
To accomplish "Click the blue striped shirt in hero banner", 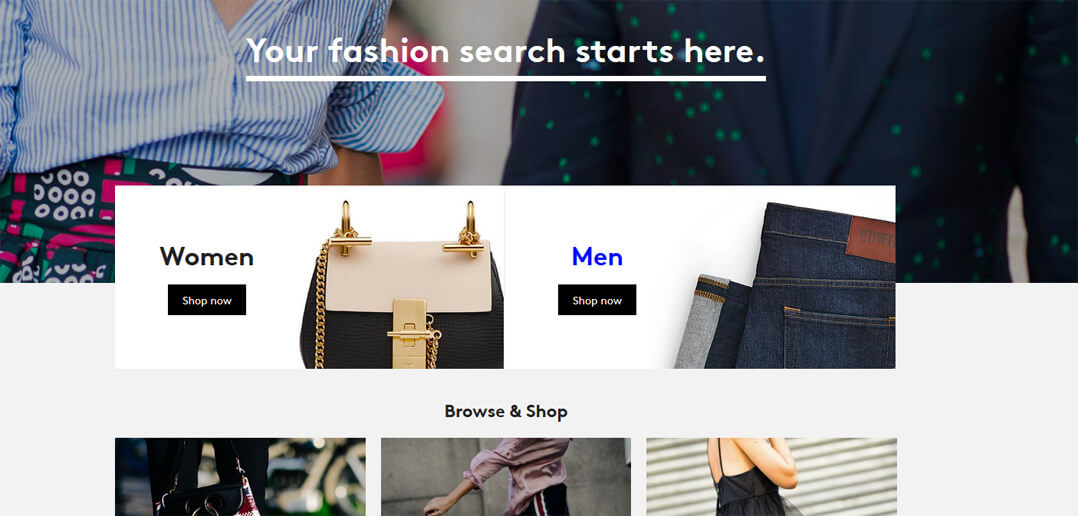I will coord(206,86).
